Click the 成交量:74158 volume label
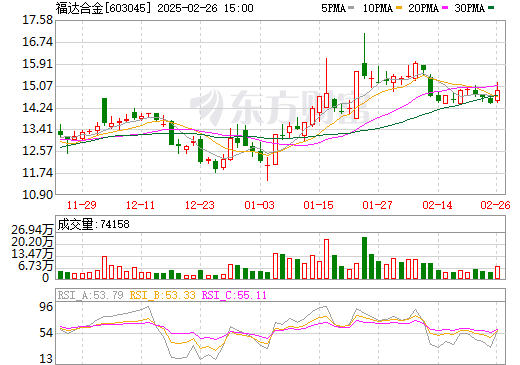The image size is (520, 365). [x=93, y=224]
